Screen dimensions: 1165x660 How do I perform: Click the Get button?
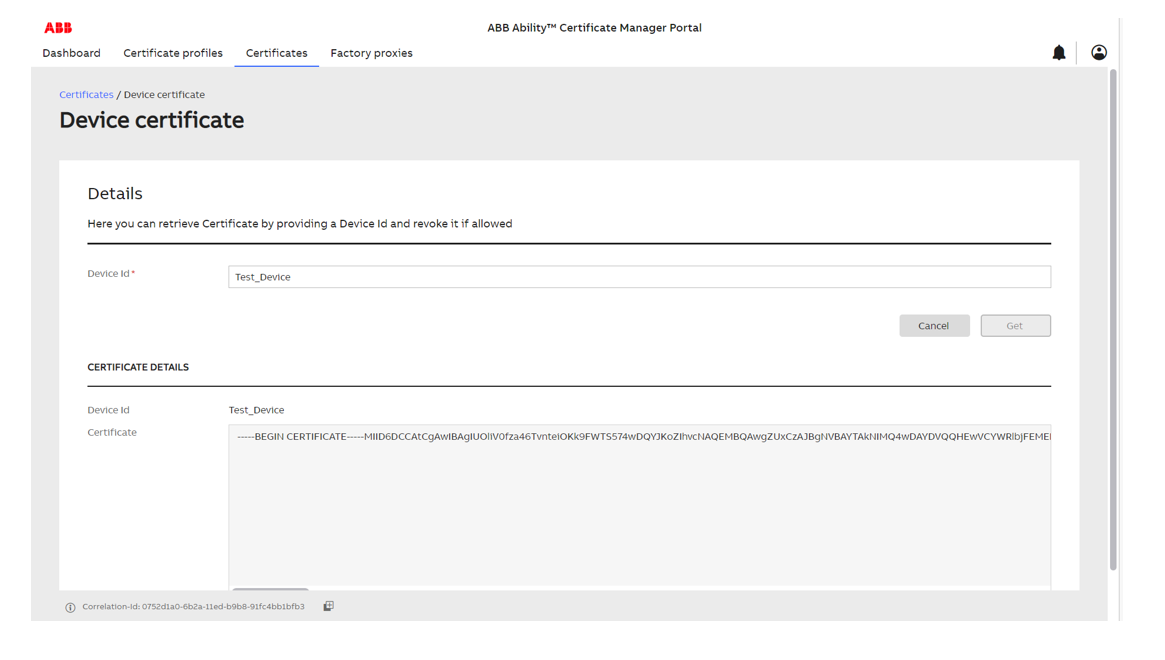(x=1015, y=326)
